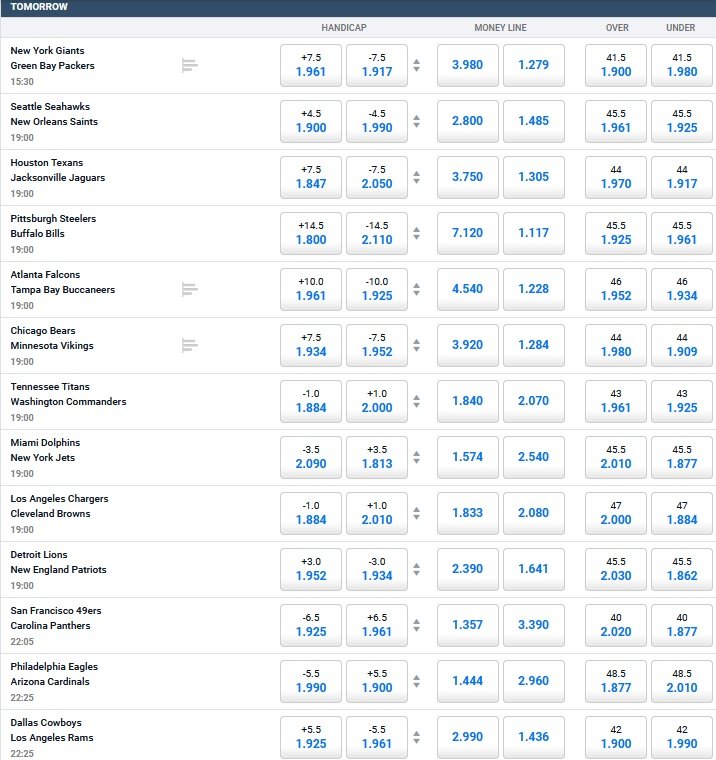The width and height of the screenshot is (716, 760).
Task: Bet Under 46 on Falcons vs Buccaneers
Action: tap(682, 289)
